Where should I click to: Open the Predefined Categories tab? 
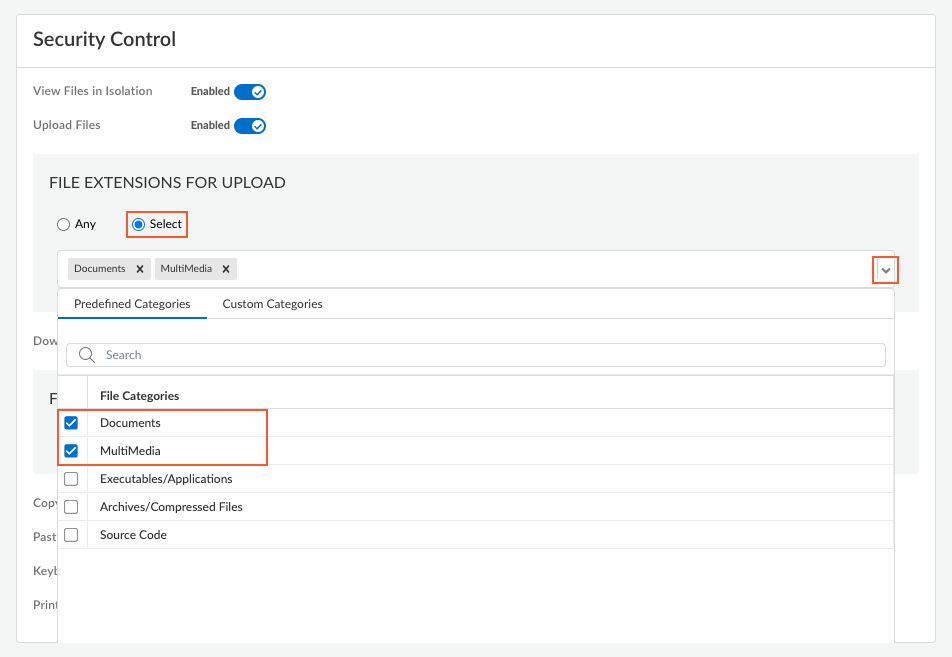132,304
